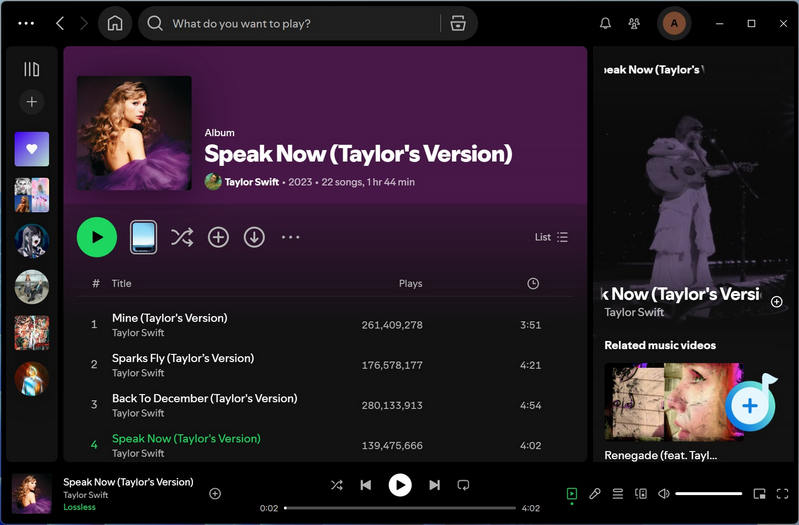Open the Friend Activity icon
This screenshot has height=525, width=799.
click(x=634, y=23)
